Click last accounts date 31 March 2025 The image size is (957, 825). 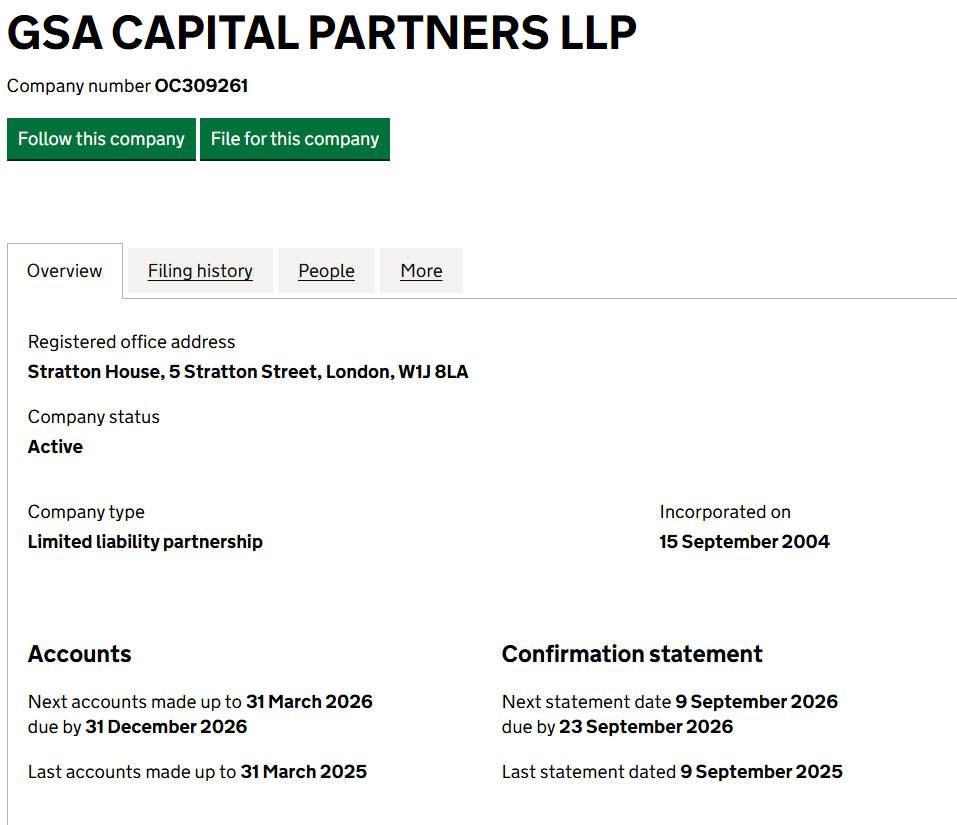[x=303, y=772]
